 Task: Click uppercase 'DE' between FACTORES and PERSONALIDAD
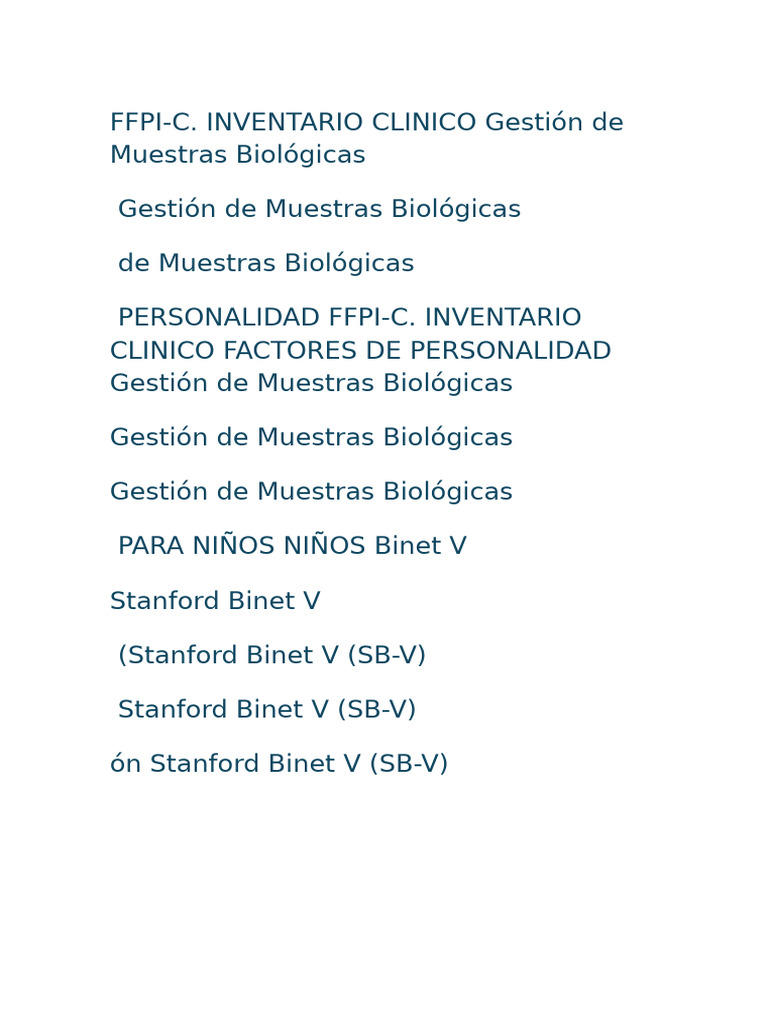pyautogui.click(x=383, y=351)
